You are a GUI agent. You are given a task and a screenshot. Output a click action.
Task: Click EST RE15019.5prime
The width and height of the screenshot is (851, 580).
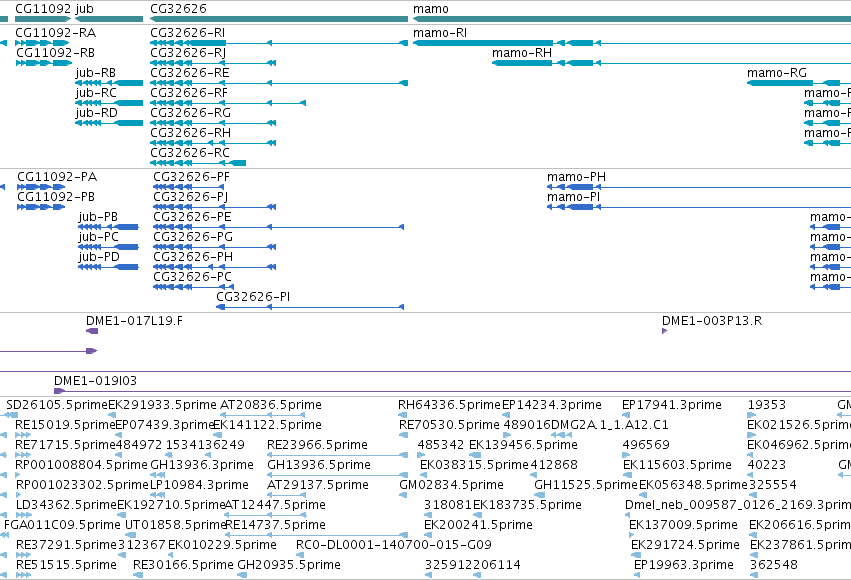[x=65, y=425]
